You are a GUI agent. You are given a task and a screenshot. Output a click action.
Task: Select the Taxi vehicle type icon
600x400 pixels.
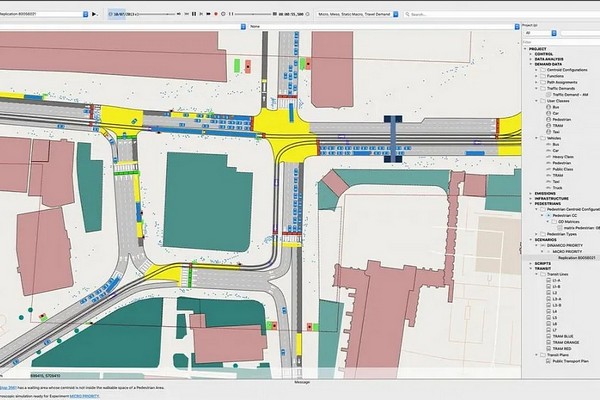(x=548, y=181)
